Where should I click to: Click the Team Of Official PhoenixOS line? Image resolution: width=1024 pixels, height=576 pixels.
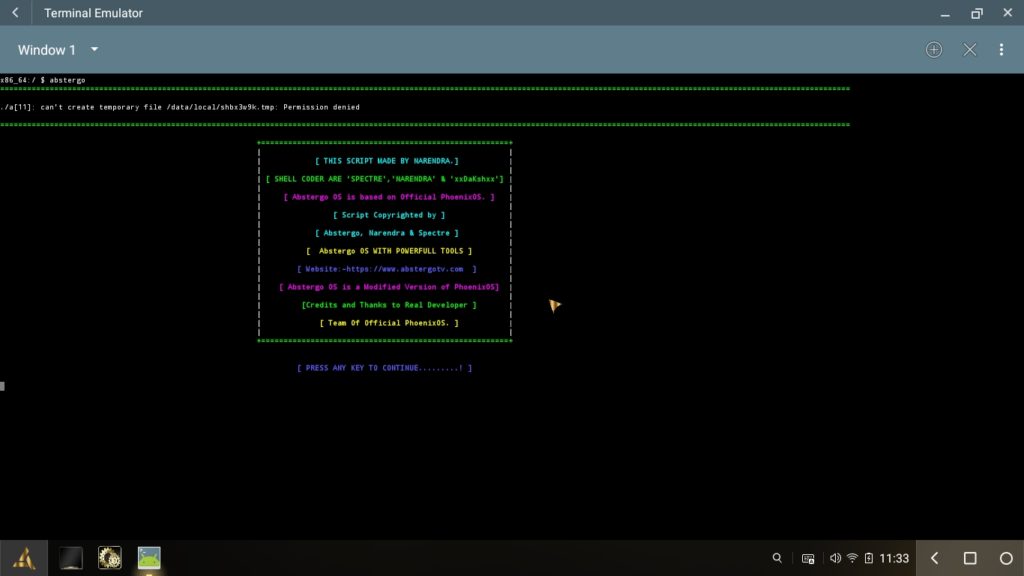pyautogui.click(x=389, y=323)
